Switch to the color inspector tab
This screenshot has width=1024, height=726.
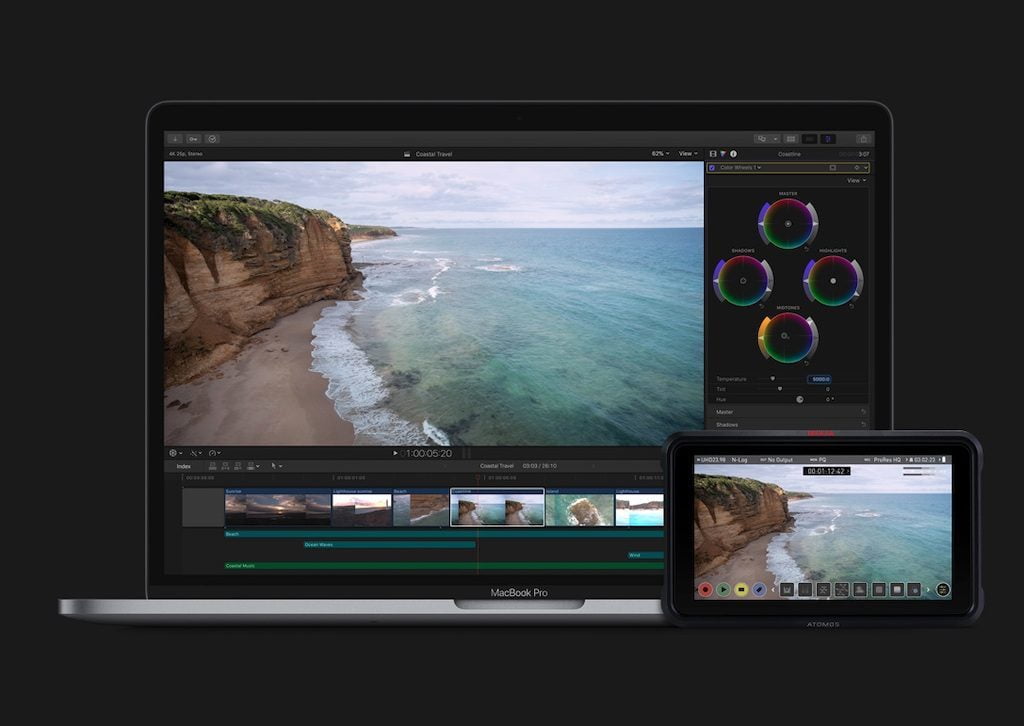tap(723, 154)
